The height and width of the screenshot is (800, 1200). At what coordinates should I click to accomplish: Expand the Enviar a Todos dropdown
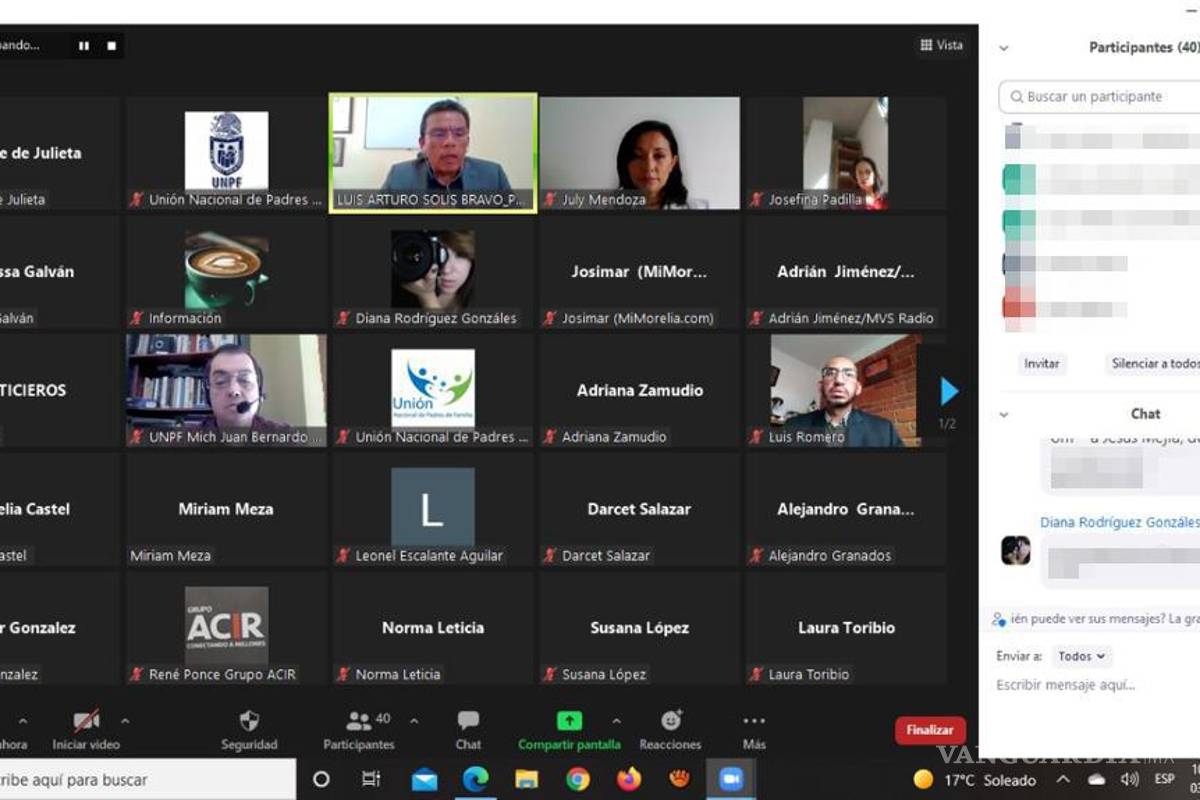click(x=1082, y=656)
